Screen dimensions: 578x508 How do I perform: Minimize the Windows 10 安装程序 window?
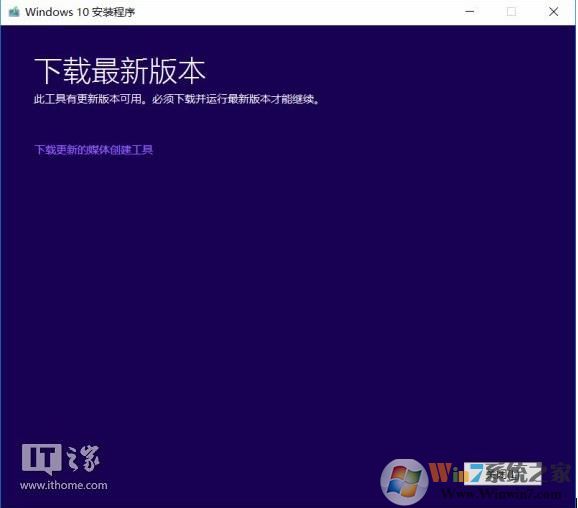[x=470, y=12]
